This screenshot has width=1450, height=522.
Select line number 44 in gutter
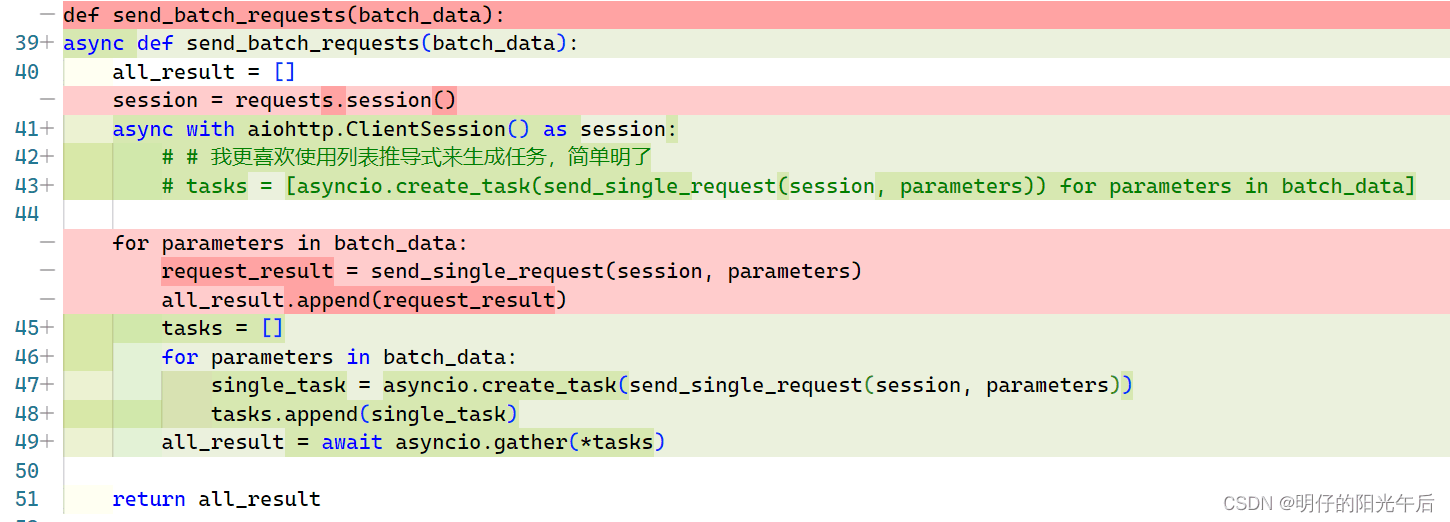(x=27, y=214)
